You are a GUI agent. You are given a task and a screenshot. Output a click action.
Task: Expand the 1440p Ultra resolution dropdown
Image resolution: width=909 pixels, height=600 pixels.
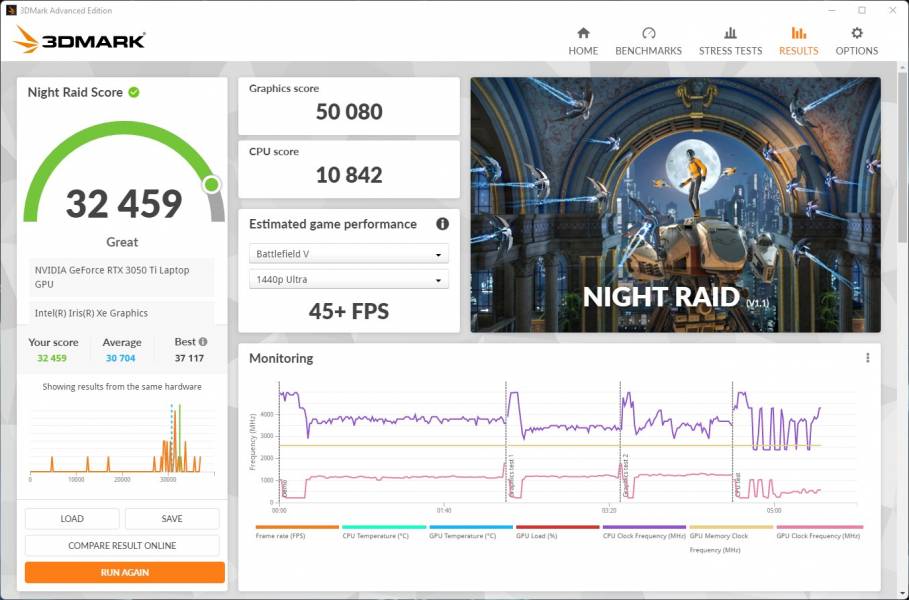click(348, 279)
